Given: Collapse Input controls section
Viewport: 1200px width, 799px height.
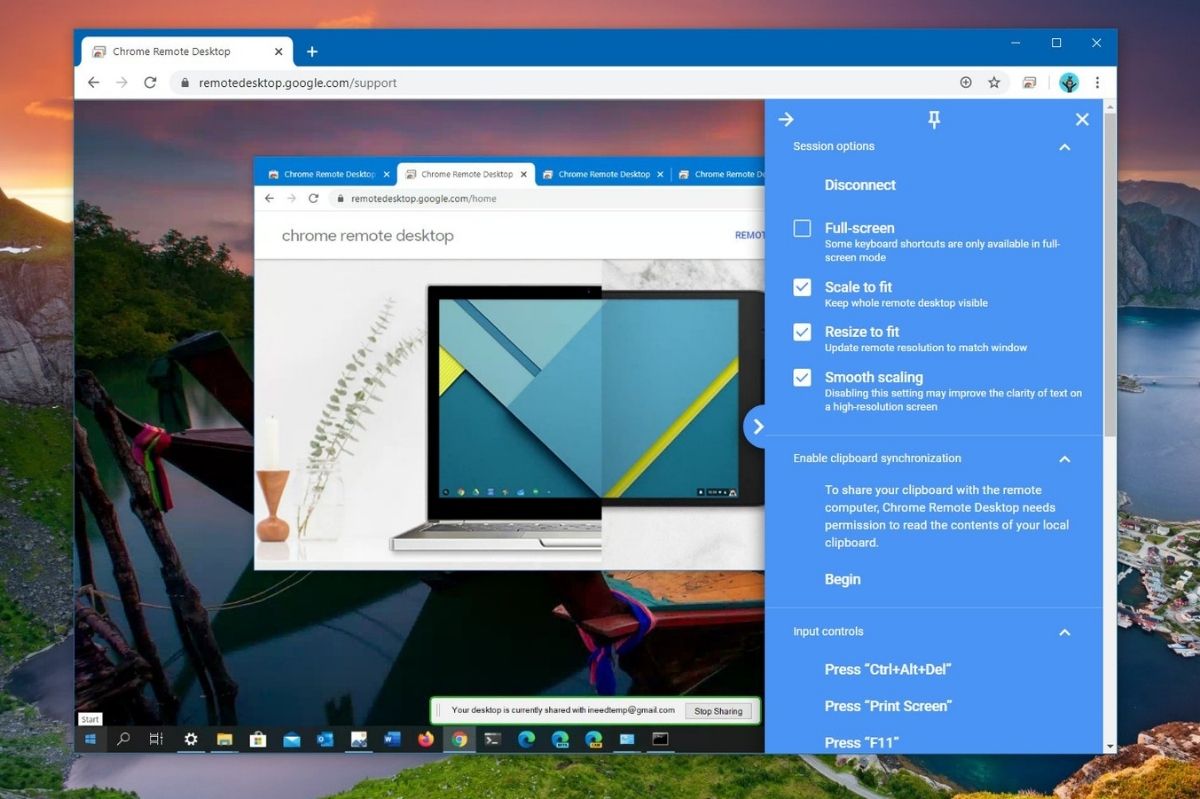Looking at the screenshot, I should click(1064, 632).
